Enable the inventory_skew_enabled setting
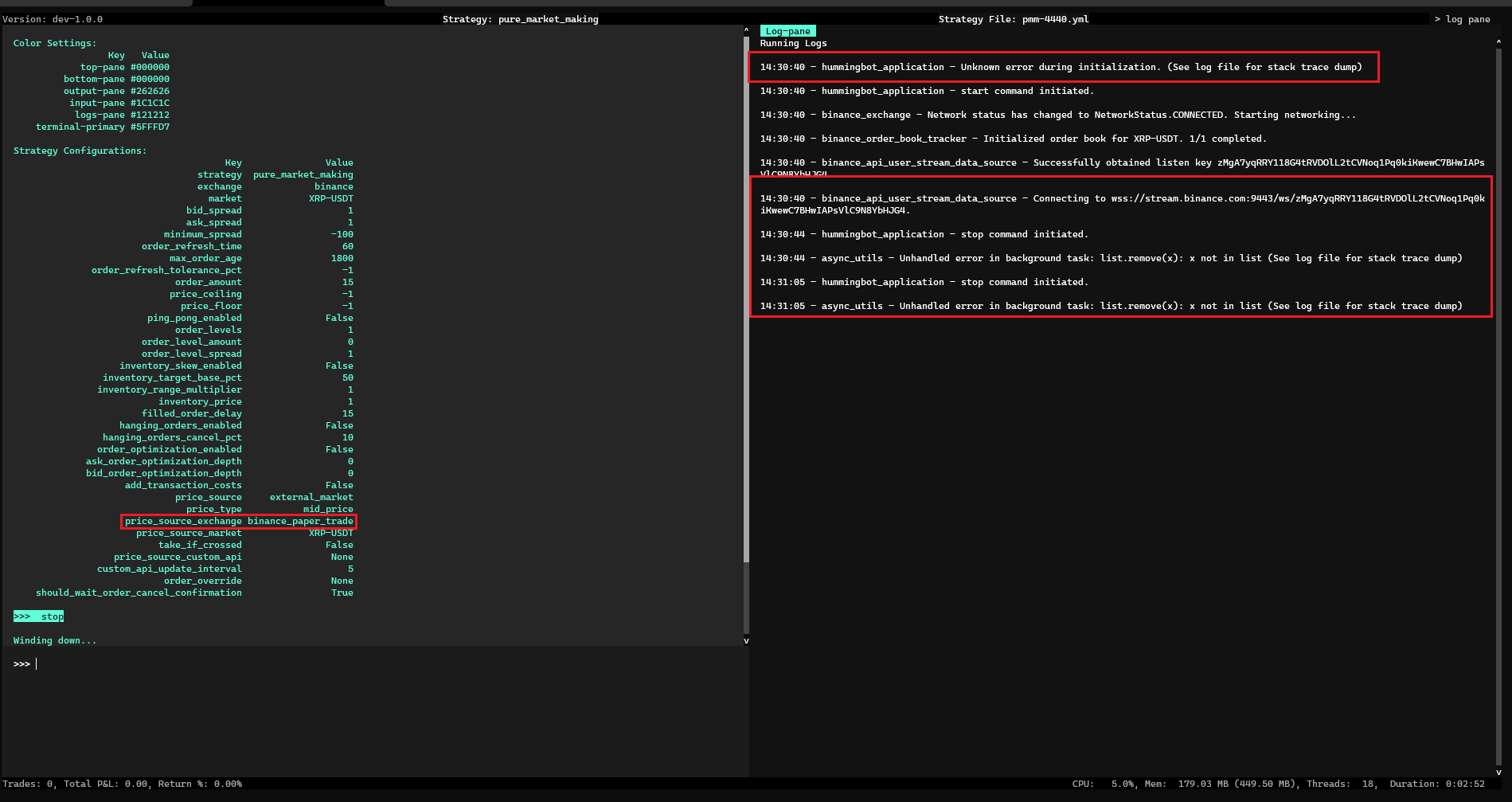This screenshot has width=1512, height=802. click(x=339, y=365)
